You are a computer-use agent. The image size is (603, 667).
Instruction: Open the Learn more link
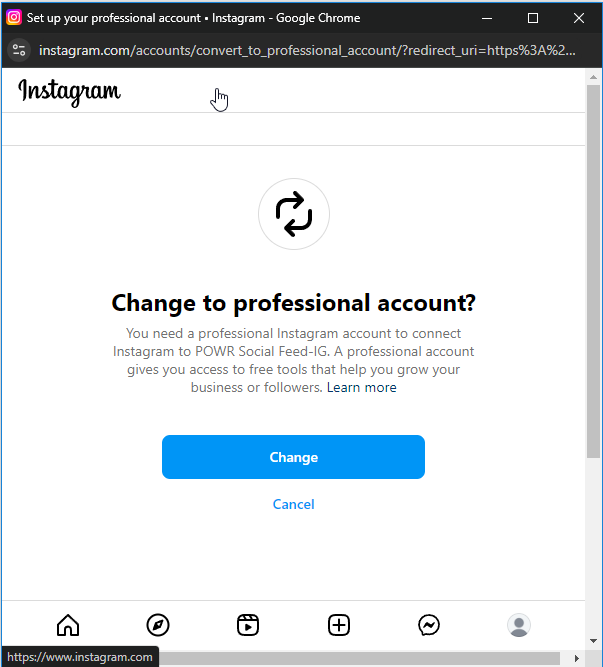(x=361, y=388)
